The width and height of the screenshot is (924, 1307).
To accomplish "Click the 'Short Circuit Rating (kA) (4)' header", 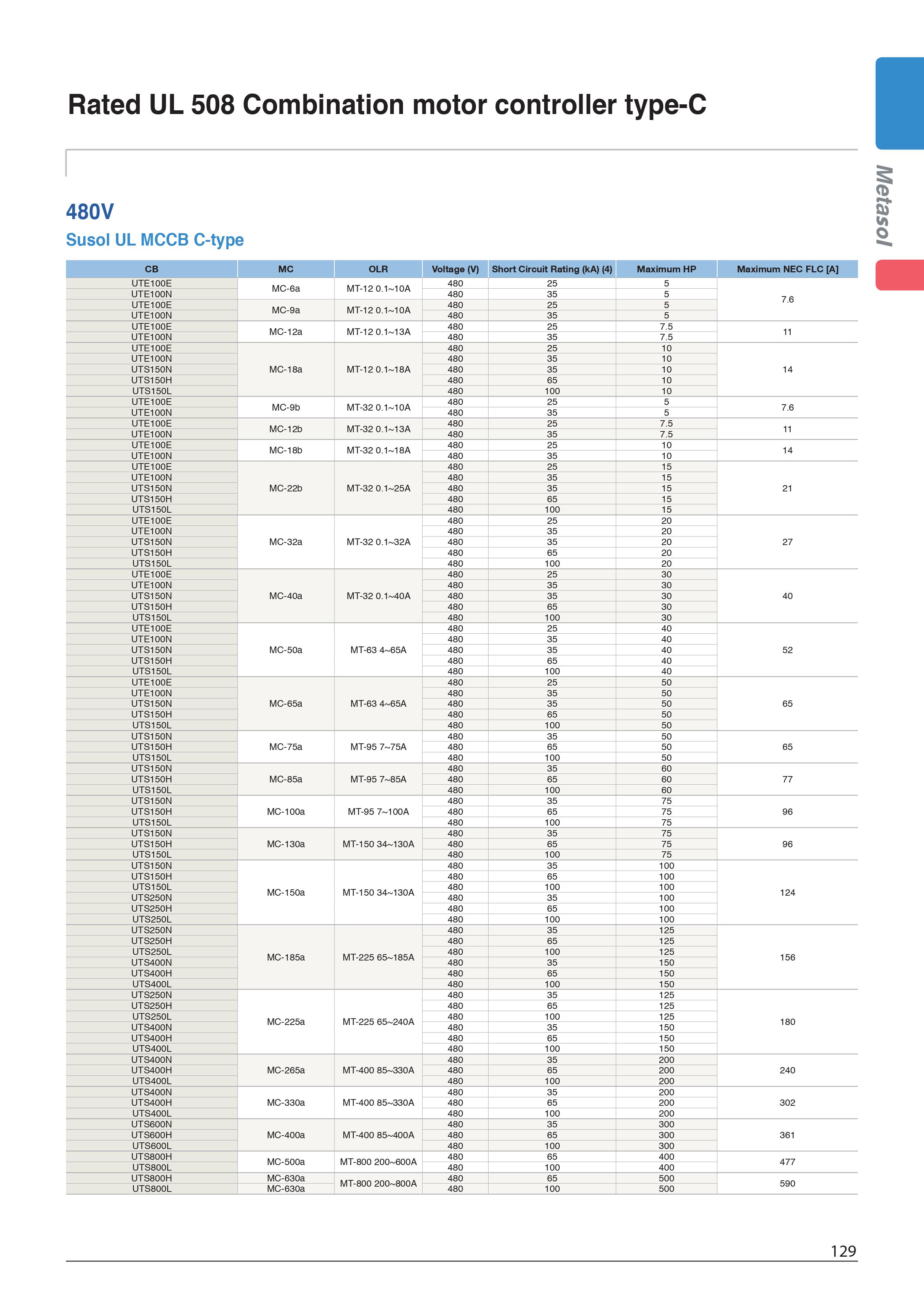I will [x=552, y=269].
